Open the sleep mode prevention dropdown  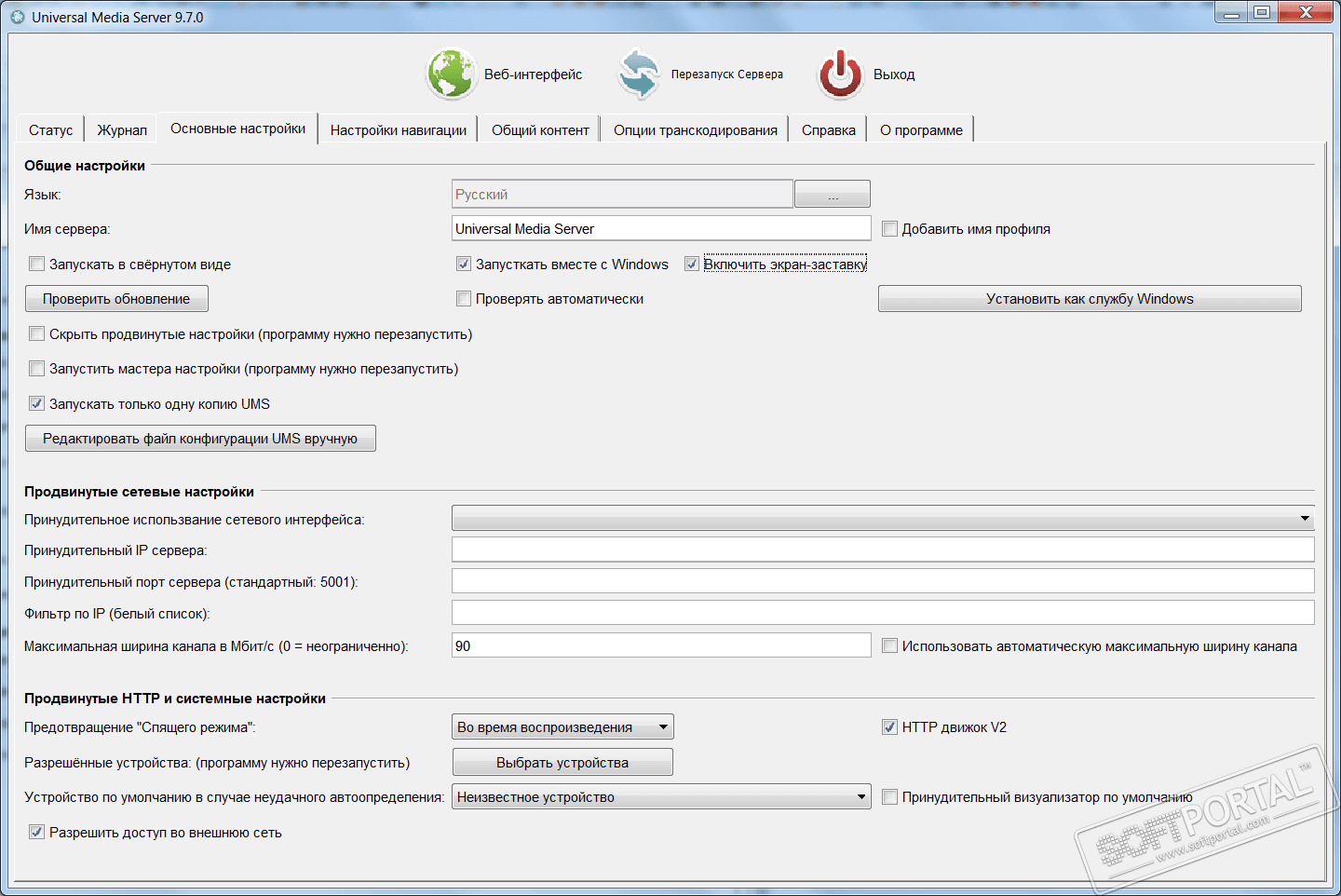[x=562, y=727]
